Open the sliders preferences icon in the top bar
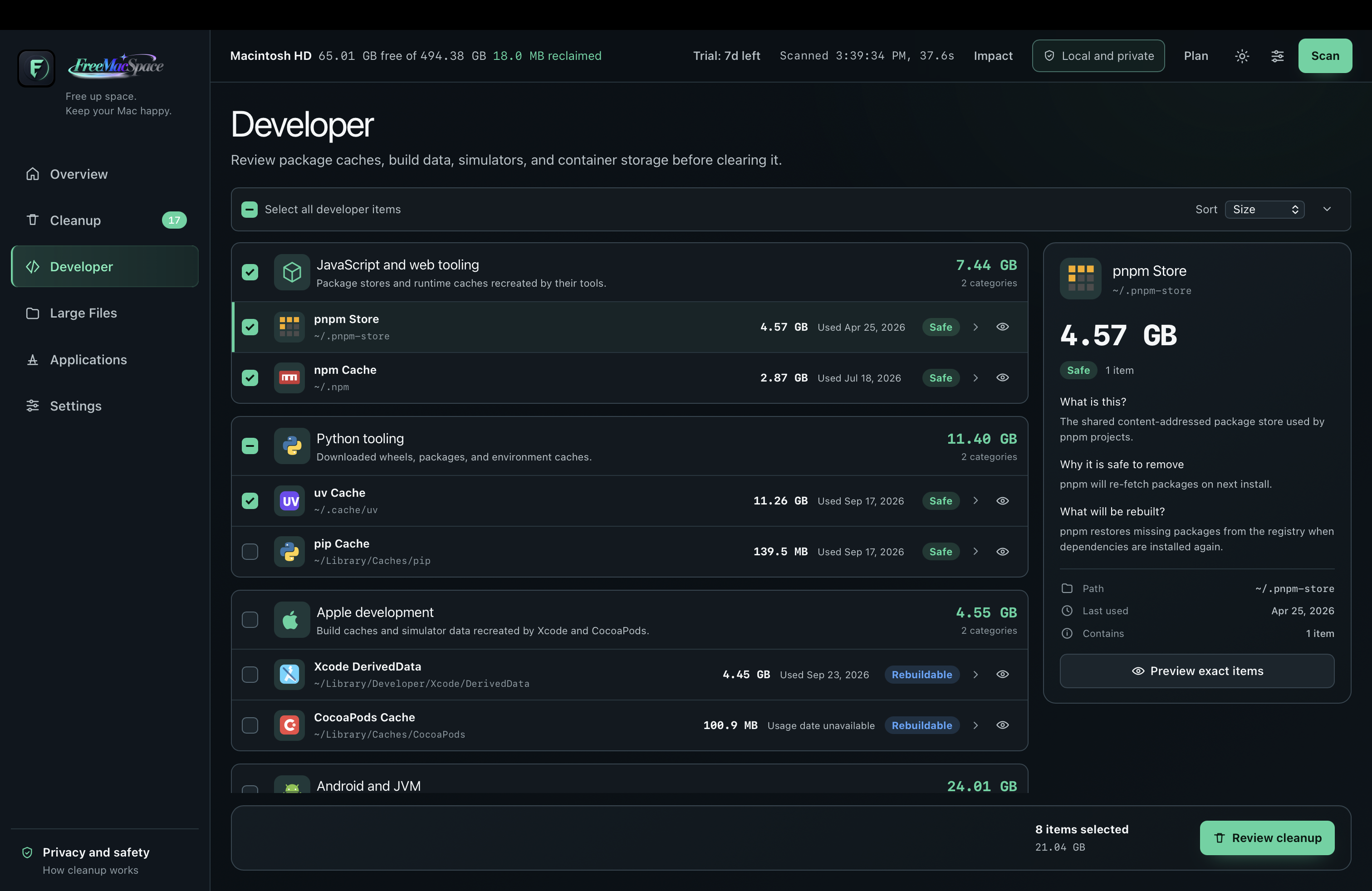 (1278, 56)
